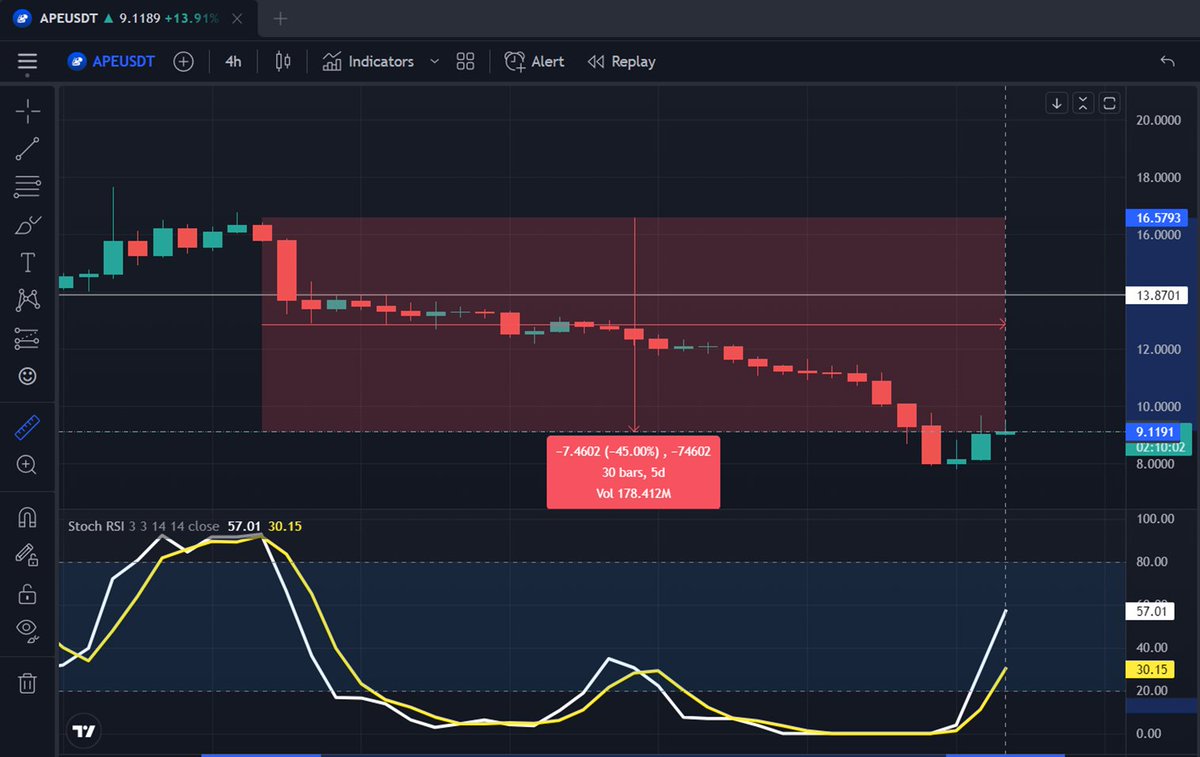Select the brush drawing tool
The height and width of the screenshot is (757, 1200).
click(x=28, y=225)
